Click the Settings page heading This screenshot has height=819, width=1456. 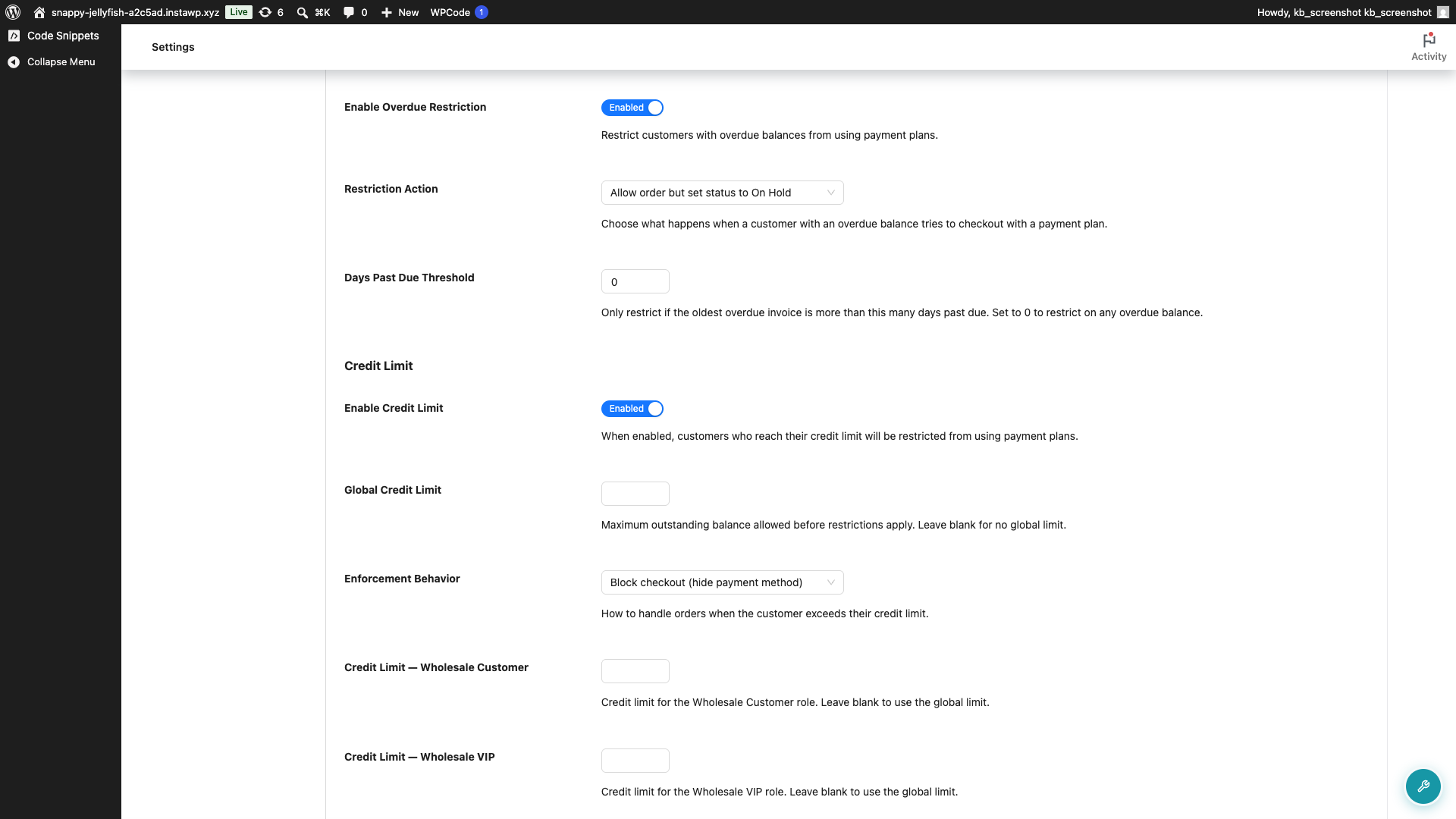pos(173,47)
